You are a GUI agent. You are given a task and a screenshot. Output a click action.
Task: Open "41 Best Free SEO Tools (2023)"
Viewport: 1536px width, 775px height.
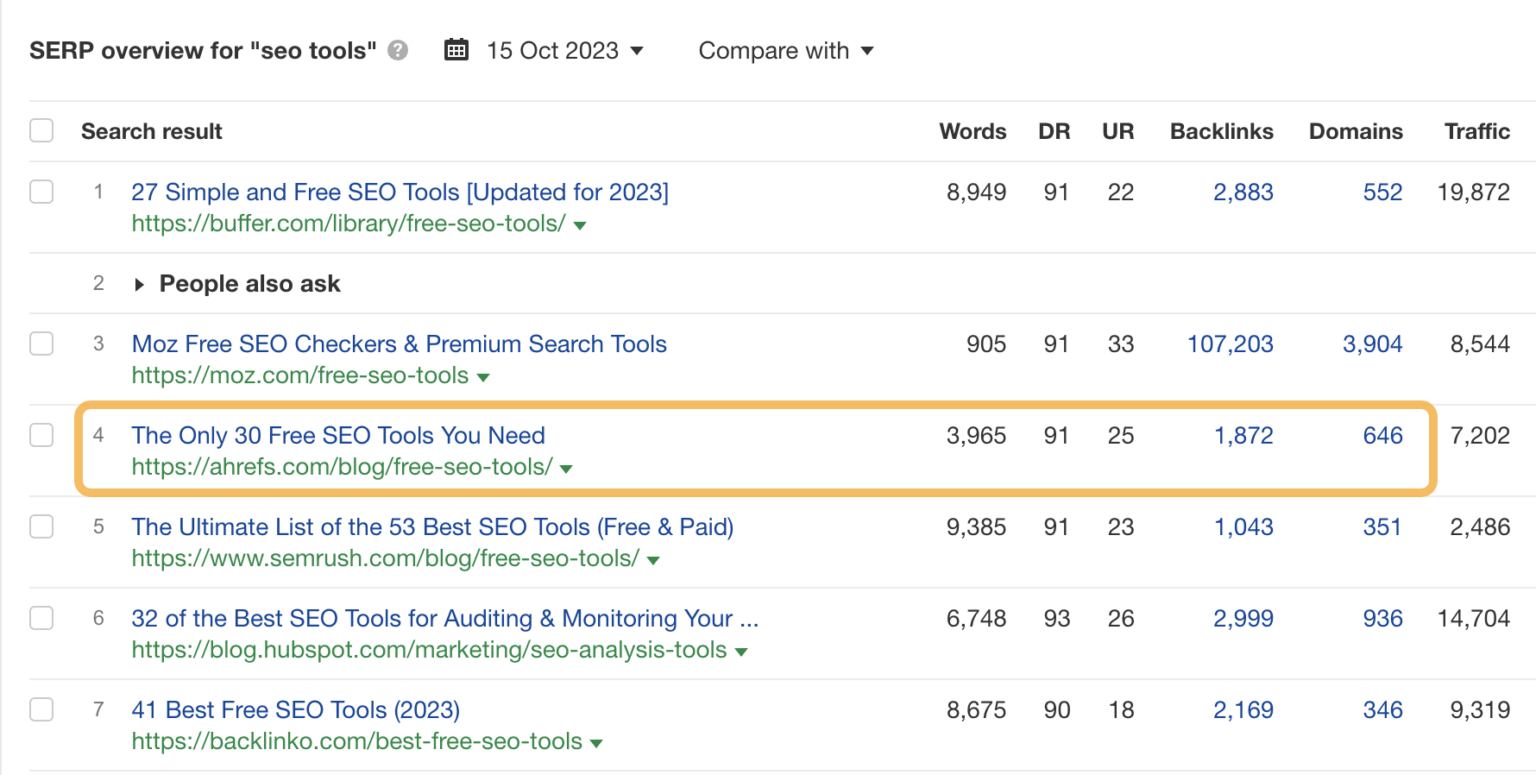coord(296,709)
